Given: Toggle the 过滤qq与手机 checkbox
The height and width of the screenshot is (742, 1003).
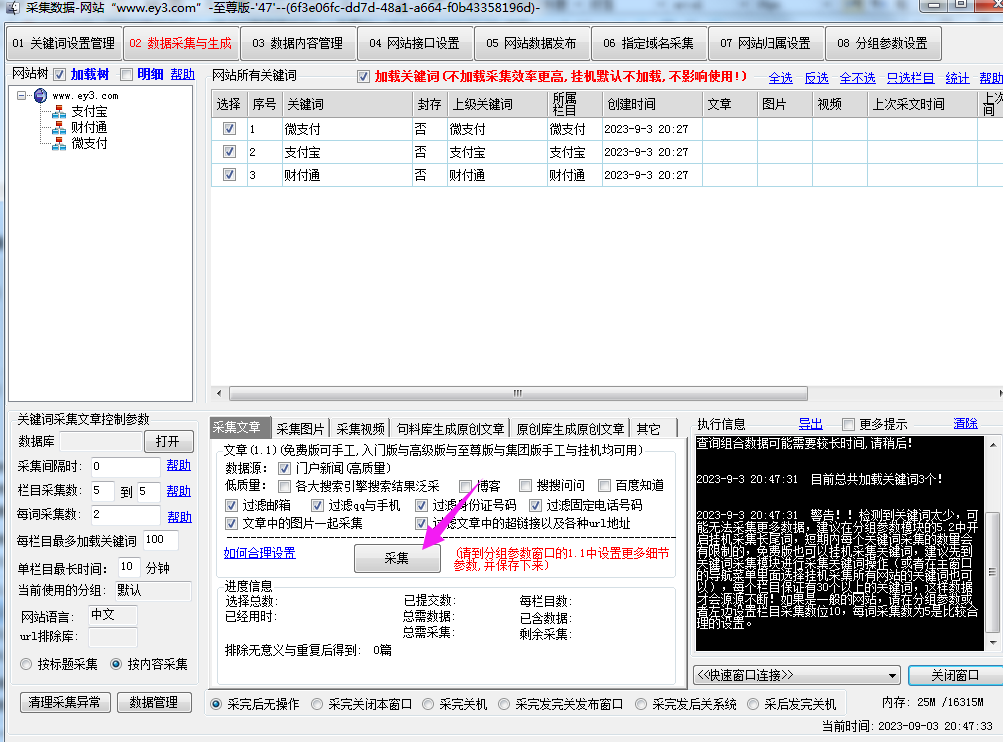Looking at the screenshot, I should (317, 505).
